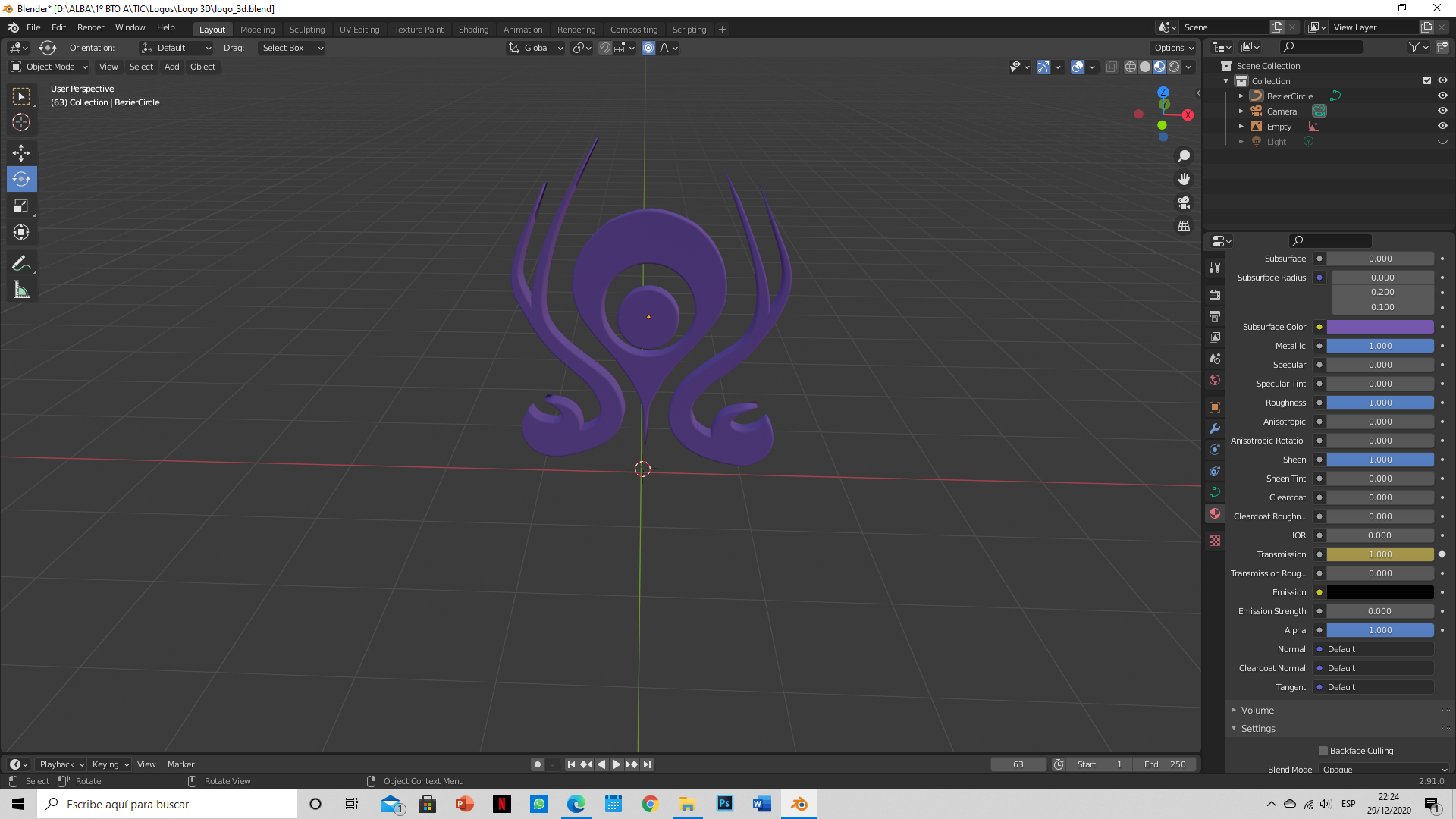Screen dimensions: 1456x819
Task: Select the Cursor tool
Action: click(21, 122)
